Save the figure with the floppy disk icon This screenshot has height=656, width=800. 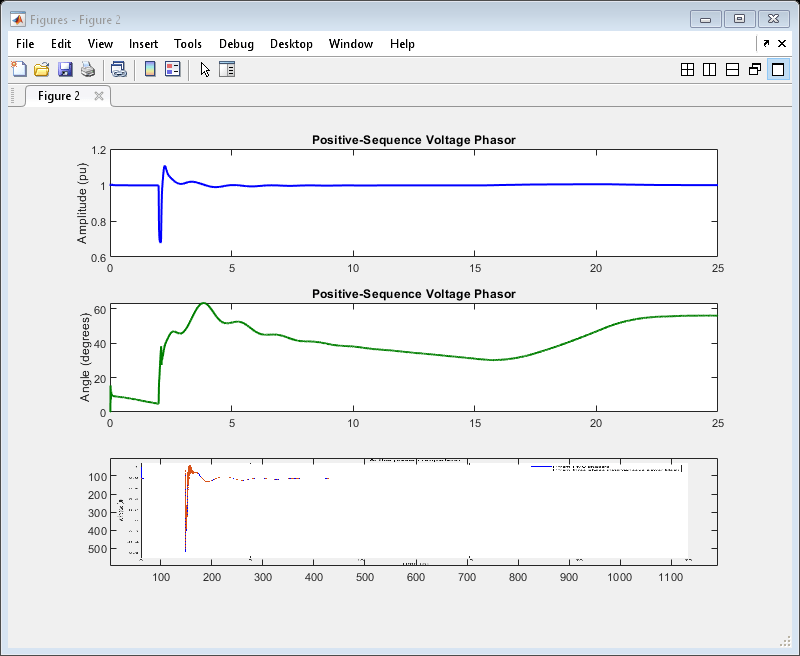pos(65,69)
